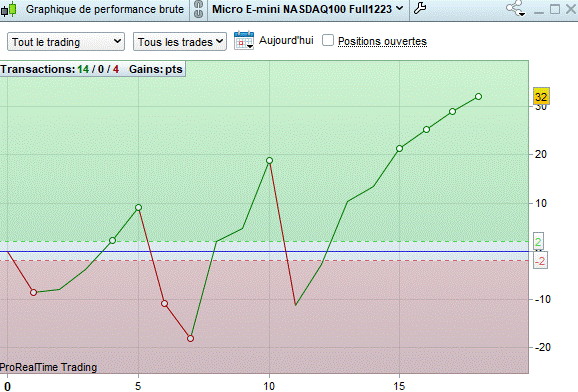
Task: Click the 10 label on the x-axis
Action: (x=269, y=386)
